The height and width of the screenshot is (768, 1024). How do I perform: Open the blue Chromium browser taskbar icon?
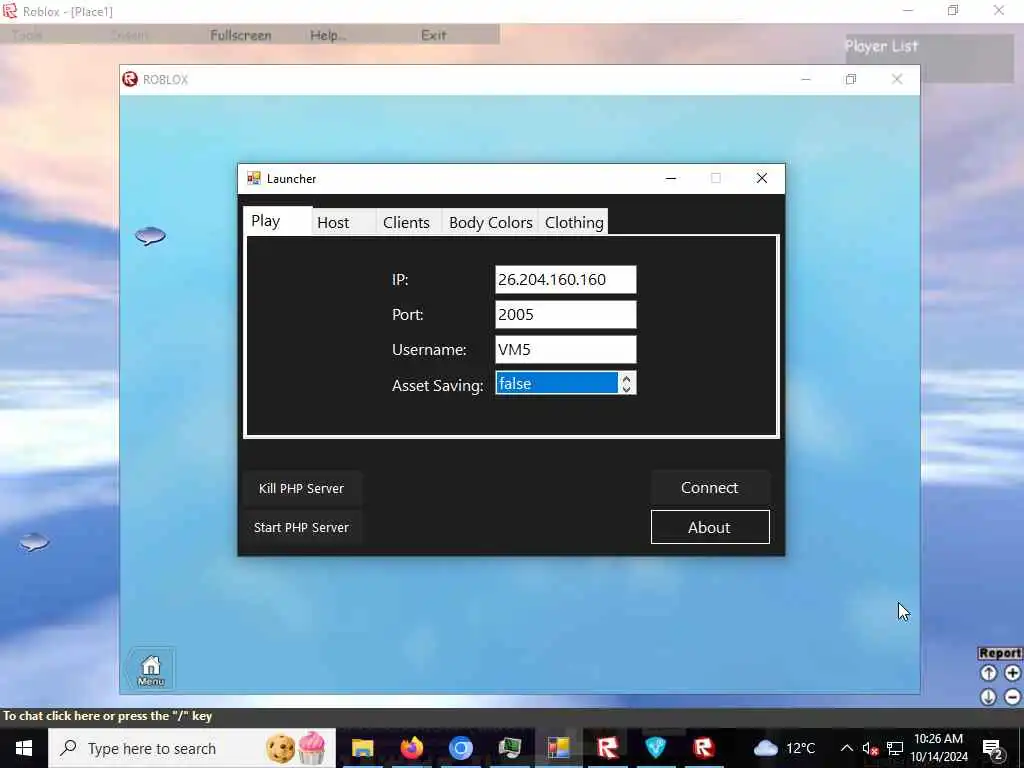click(x=460, y=748)
